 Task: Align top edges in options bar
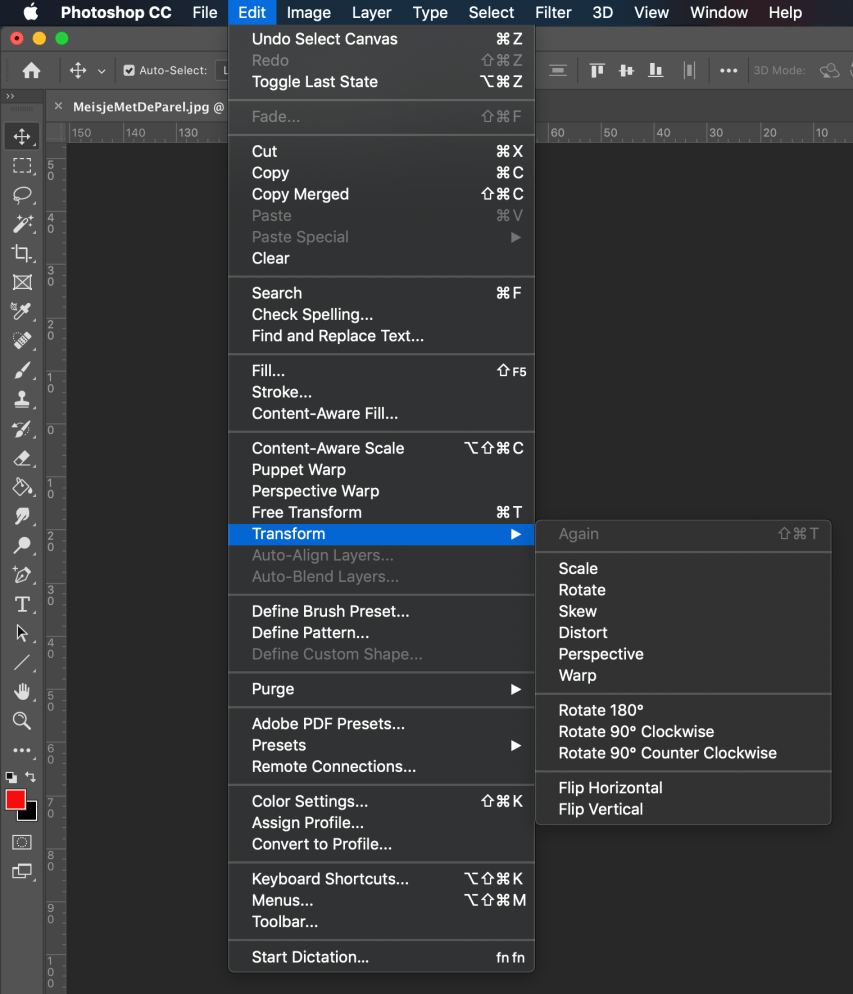[598, 70]
